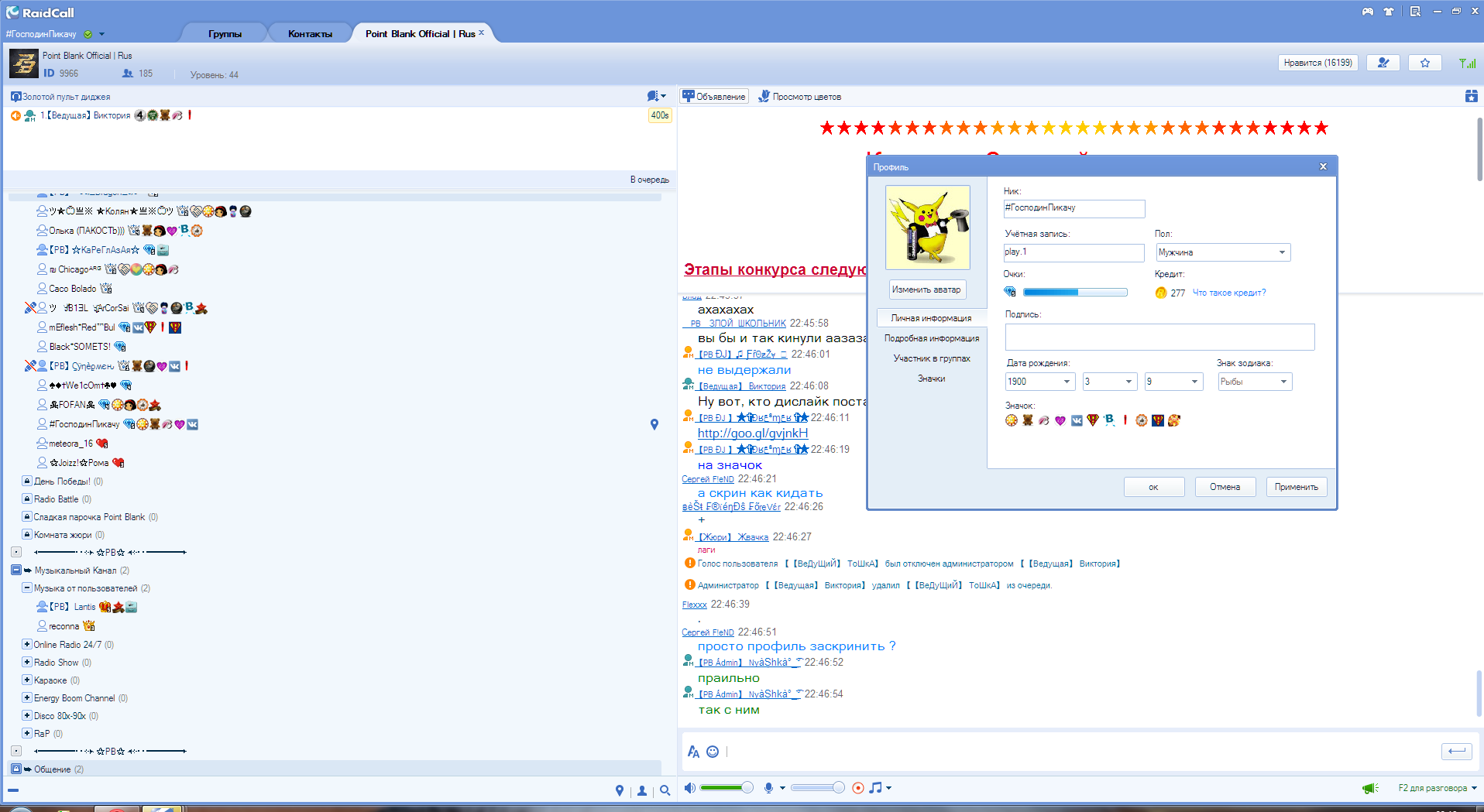Click the purple heart badge in profile Значок row
This screenshot has width=1484, height=812.
pyautogui.click(x=1060, y=420)
